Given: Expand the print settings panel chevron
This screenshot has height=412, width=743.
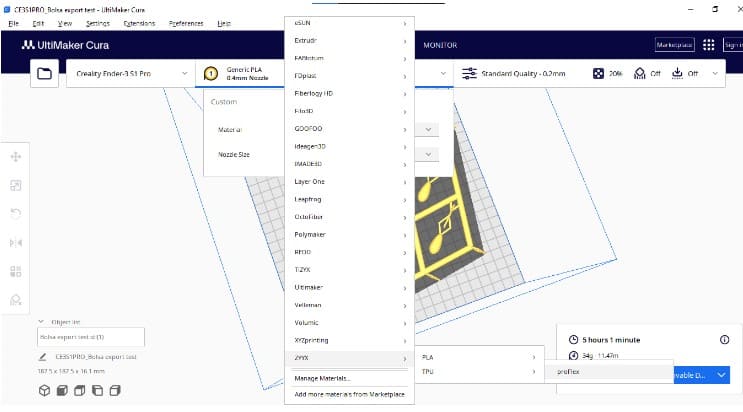Looking at the screenshot, I should (715, 73).
